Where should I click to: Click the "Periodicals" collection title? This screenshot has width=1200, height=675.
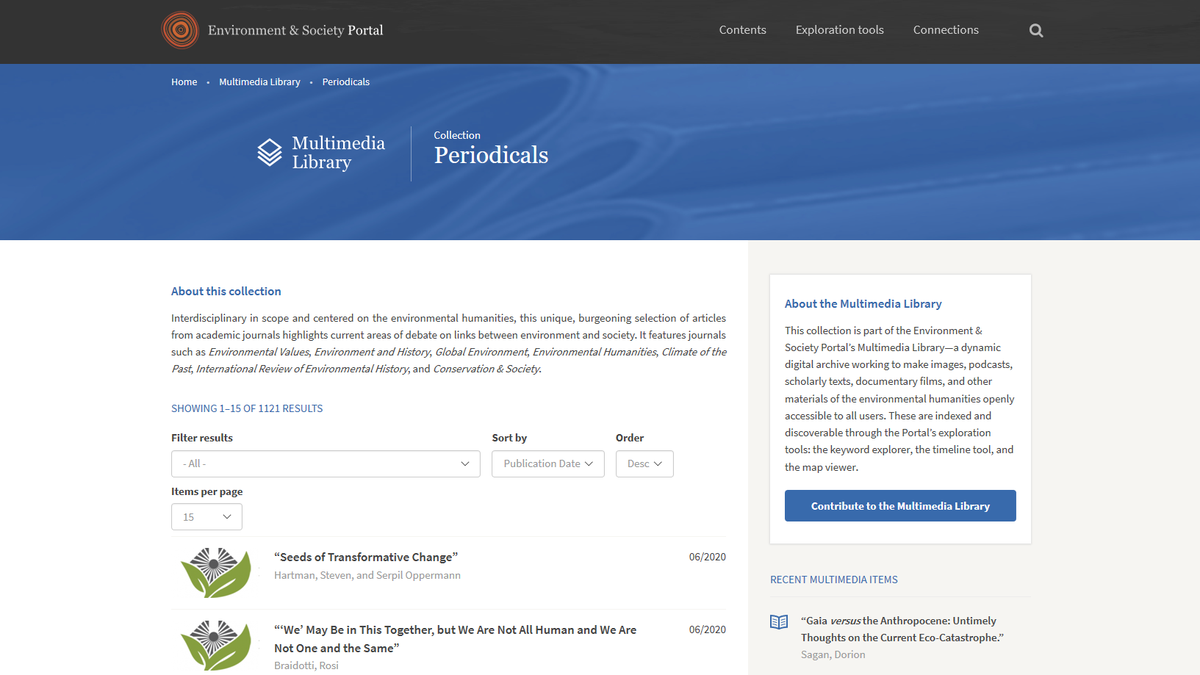(x=491, y=155)
